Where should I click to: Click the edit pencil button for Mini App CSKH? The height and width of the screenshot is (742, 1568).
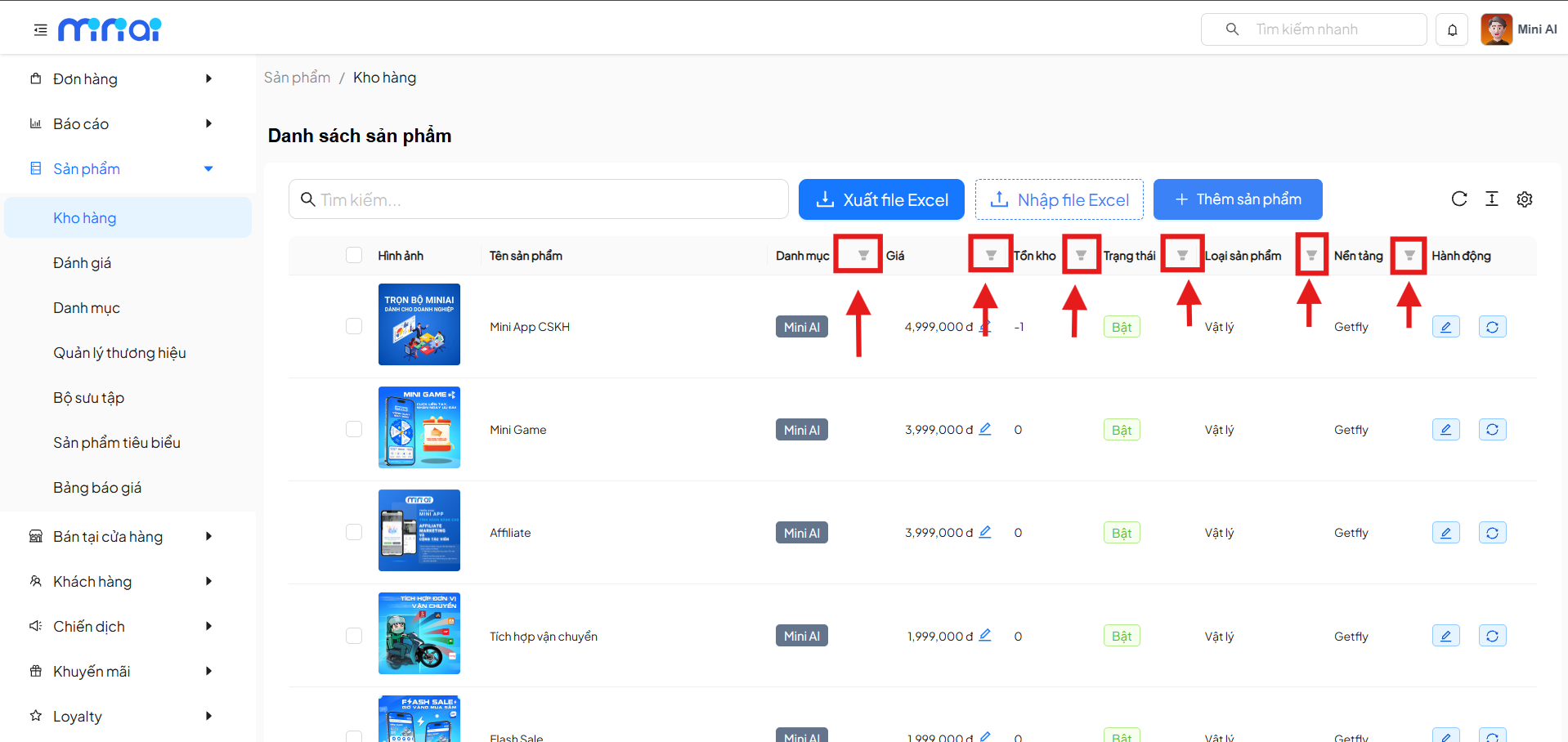[1445, 327]
